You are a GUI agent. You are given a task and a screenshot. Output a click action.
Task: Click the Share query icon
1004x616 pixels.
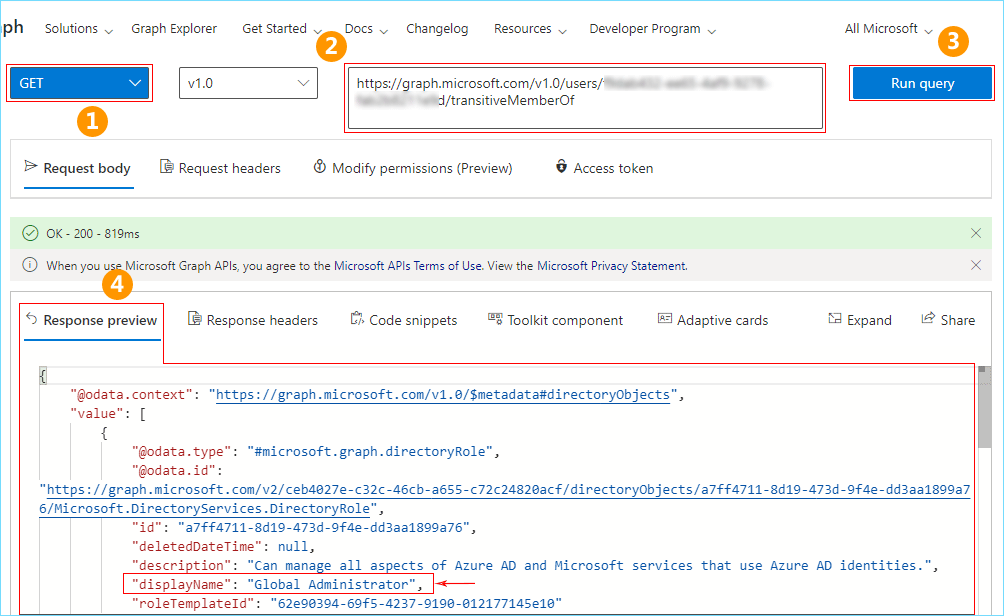[928, 319]
